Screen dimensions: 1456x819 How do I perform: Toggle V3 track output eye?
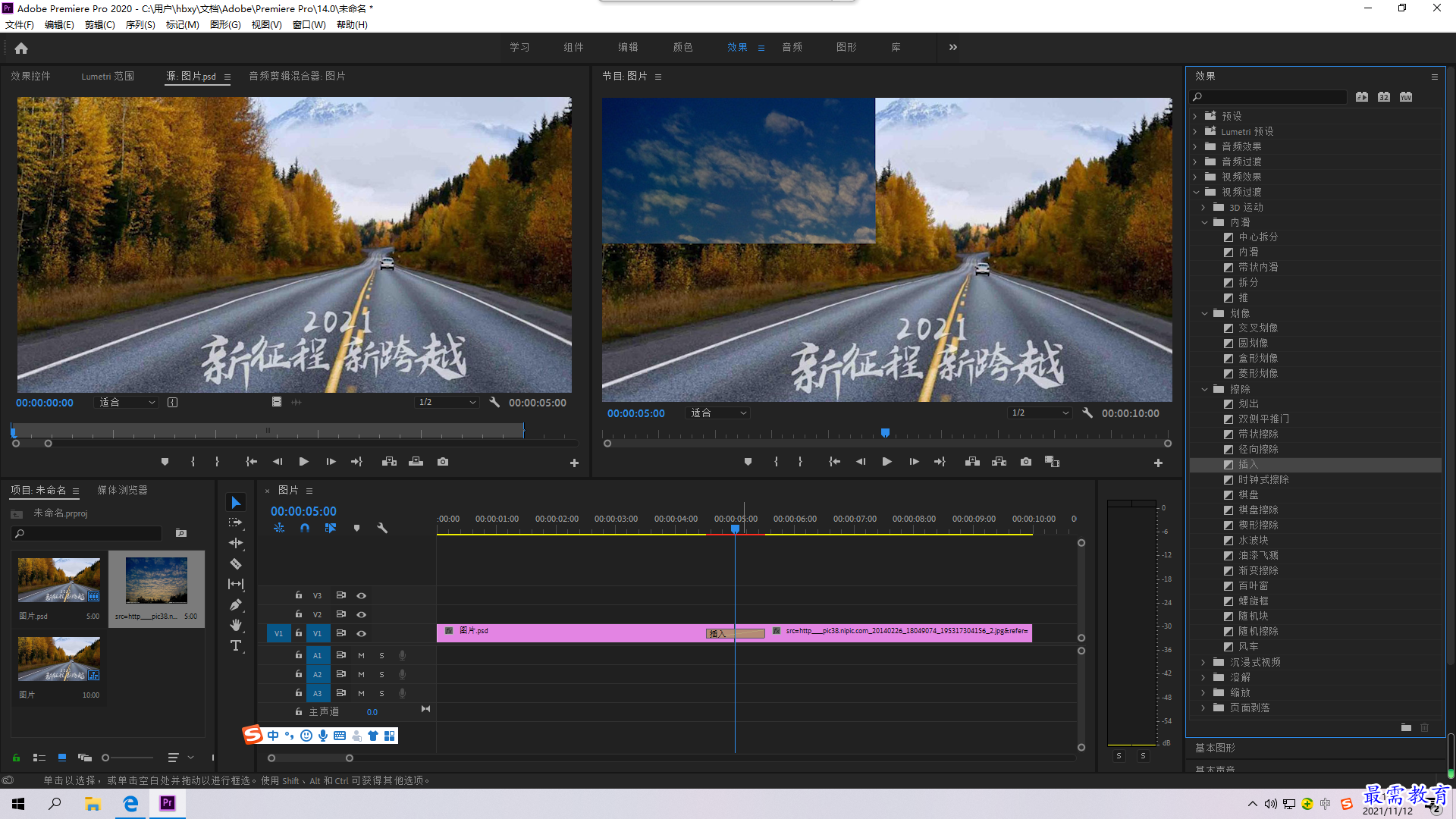[x=362, y=596]
